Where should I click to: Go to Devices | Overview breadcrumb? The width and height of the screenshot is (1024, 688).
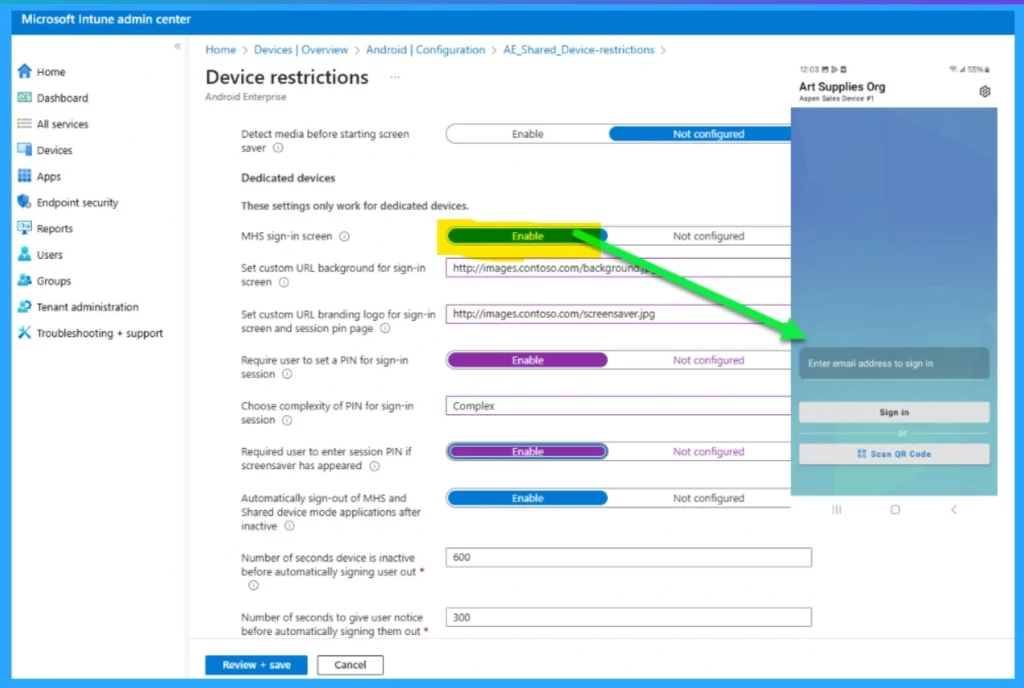tap(301, 50)
